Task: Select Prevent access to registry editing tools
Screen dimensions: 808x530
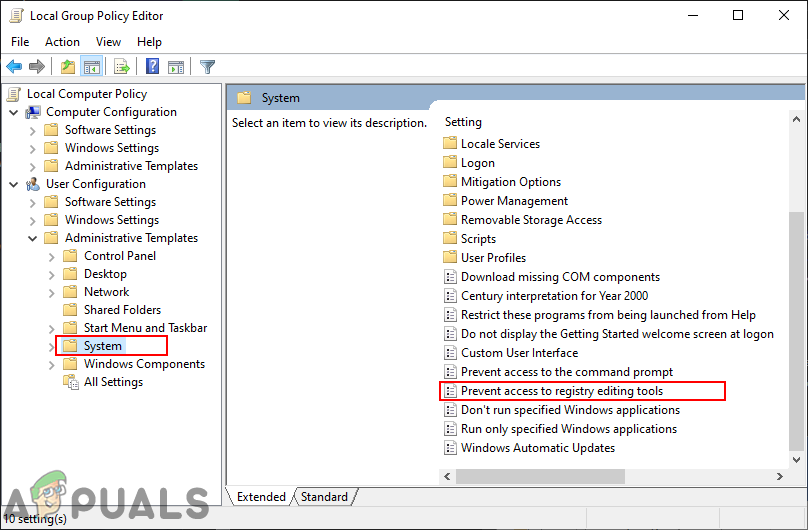Action: [562, 391]
